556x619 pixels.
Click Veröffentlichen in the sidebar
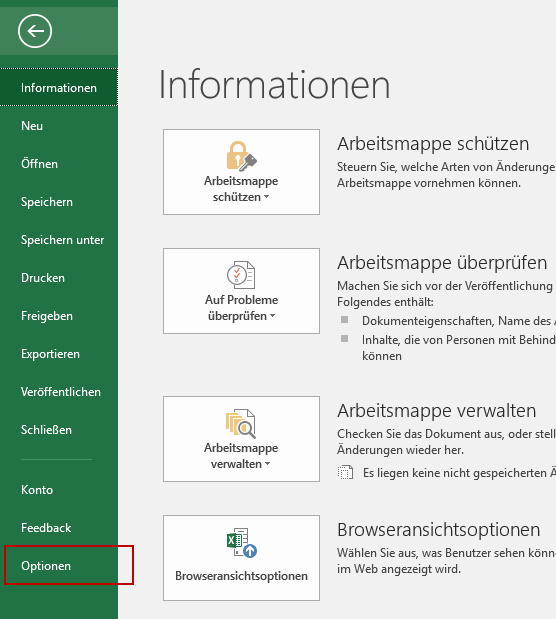(x=59, y=392)
